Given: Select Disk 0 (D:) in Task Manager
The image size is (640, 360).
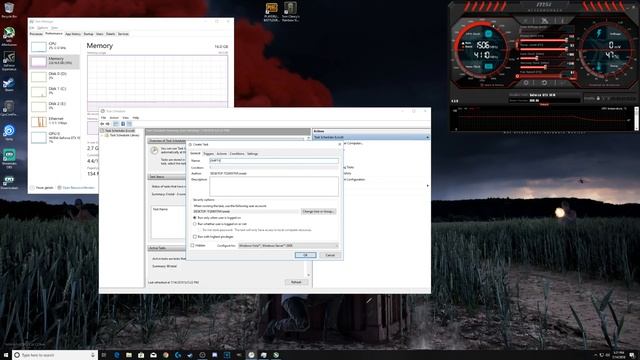Looking at the screenshot, I should [55, 76].
